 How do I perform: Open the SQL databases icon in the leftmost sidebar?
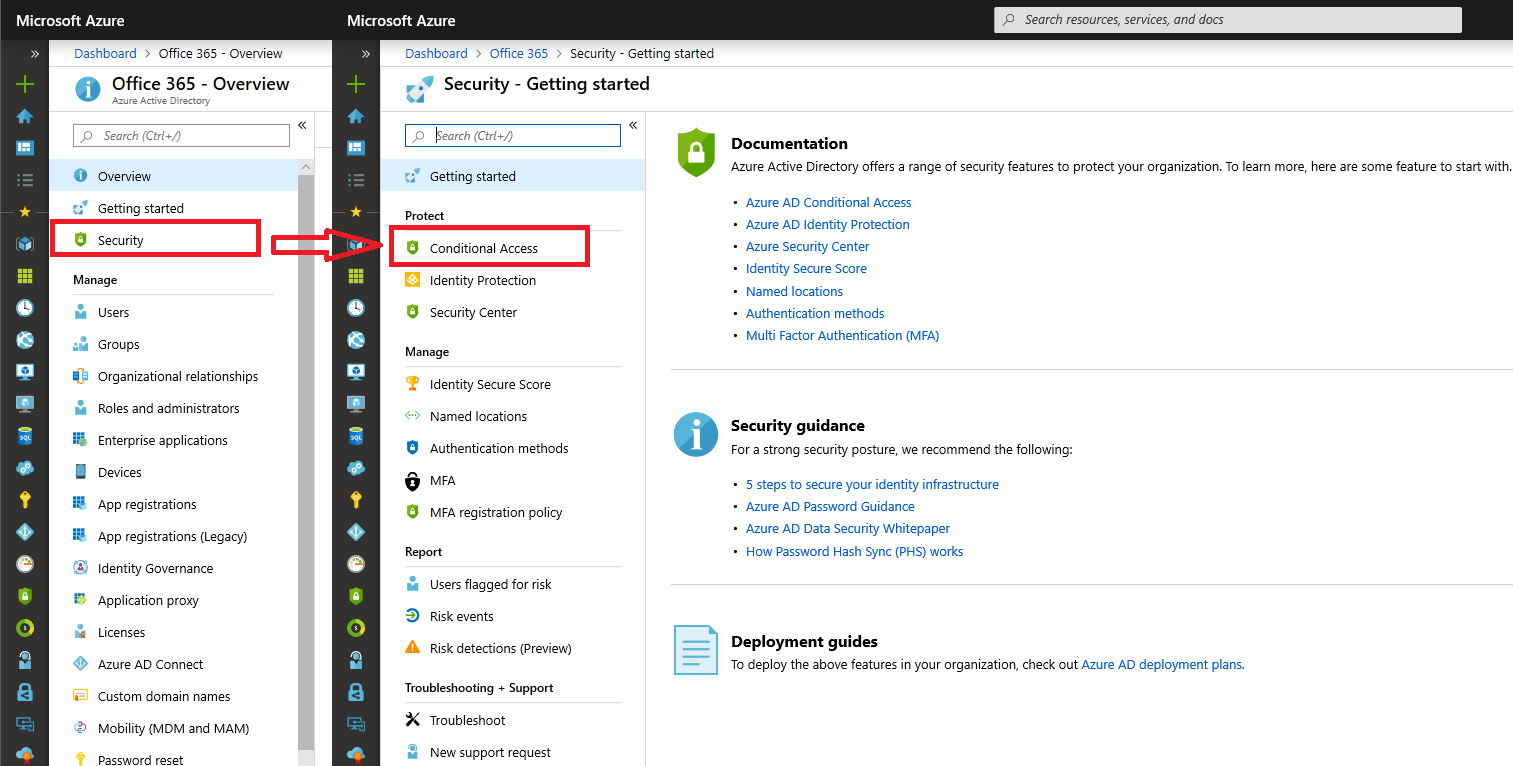click(x=25, y=436)
